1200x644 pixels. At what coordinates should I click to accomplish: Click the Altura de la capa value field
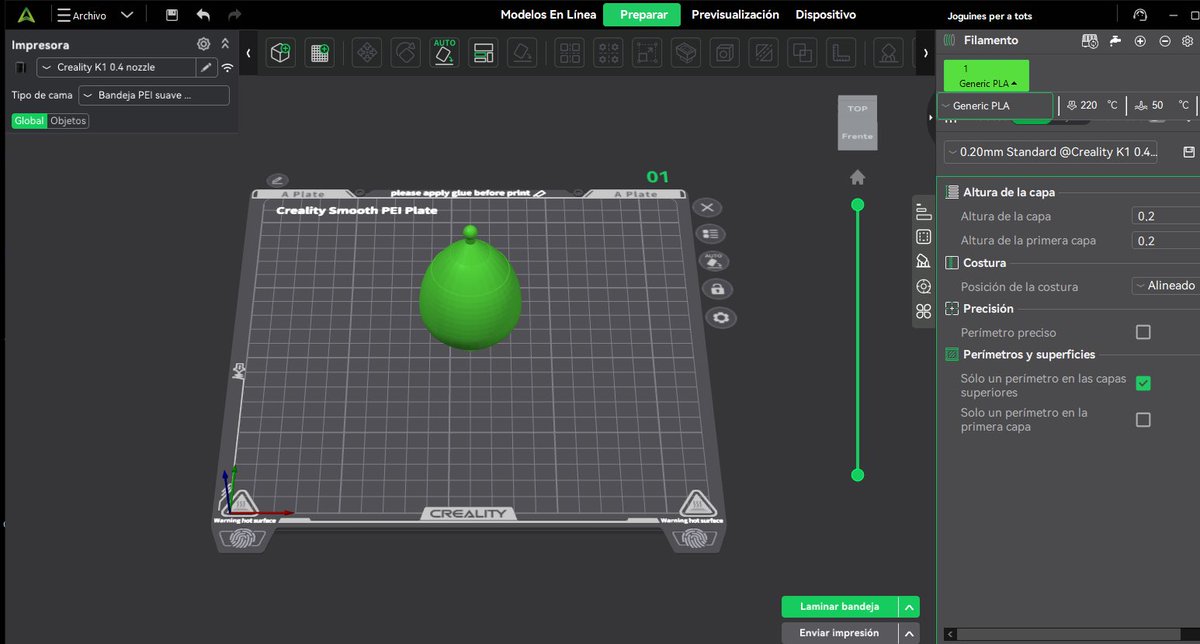click(x=1166, y=216)
